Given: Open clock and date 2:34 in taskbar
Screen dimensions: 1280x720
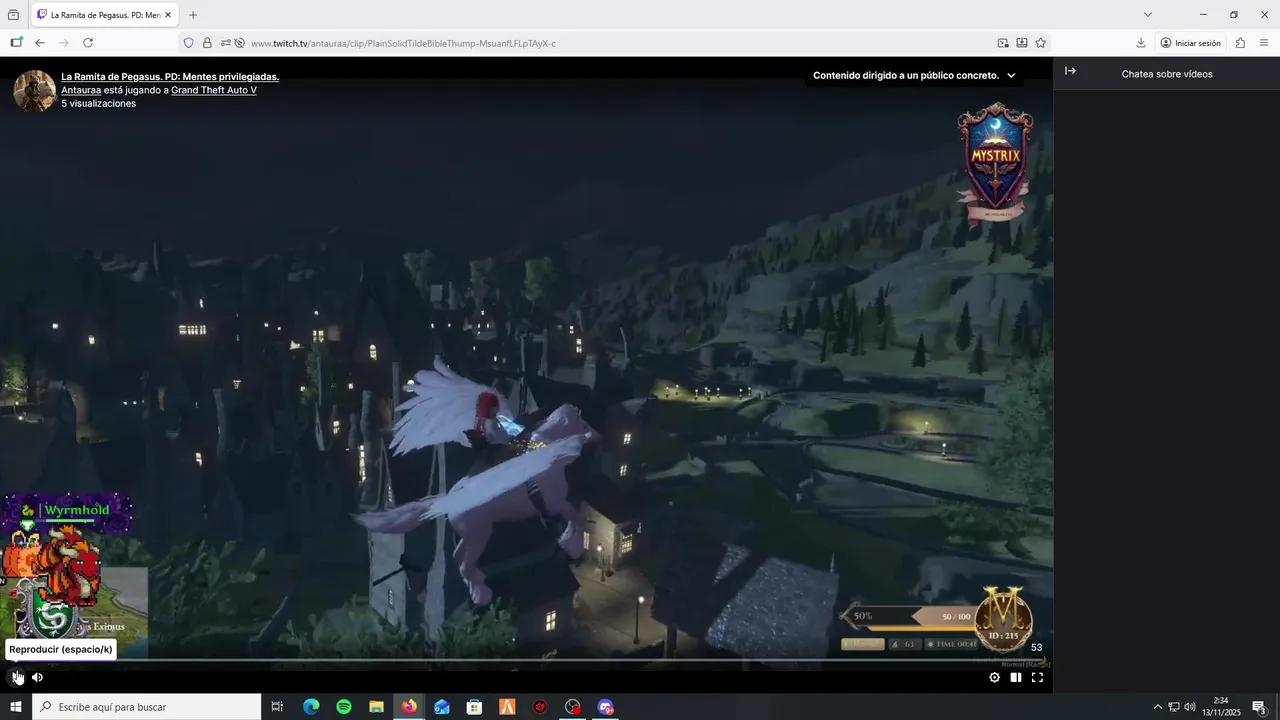Looking at the screenshot, I should click(x=1221, y=707).
